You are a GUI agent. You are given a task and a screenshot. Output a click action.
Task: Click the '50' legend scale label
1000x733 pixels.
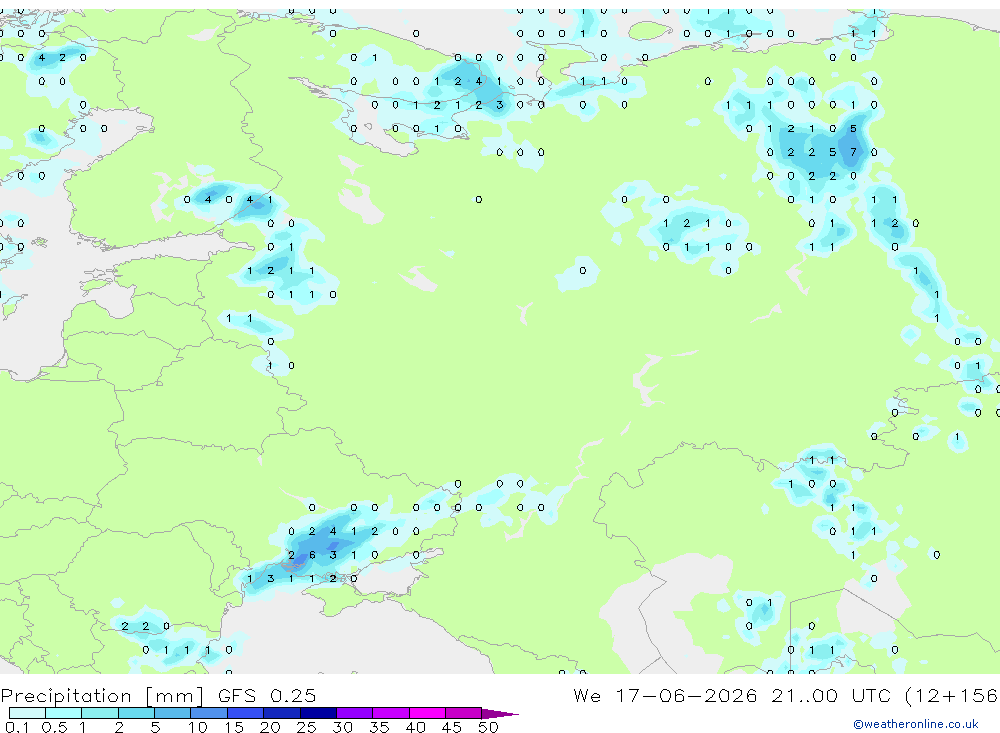(x=488, y=727)
